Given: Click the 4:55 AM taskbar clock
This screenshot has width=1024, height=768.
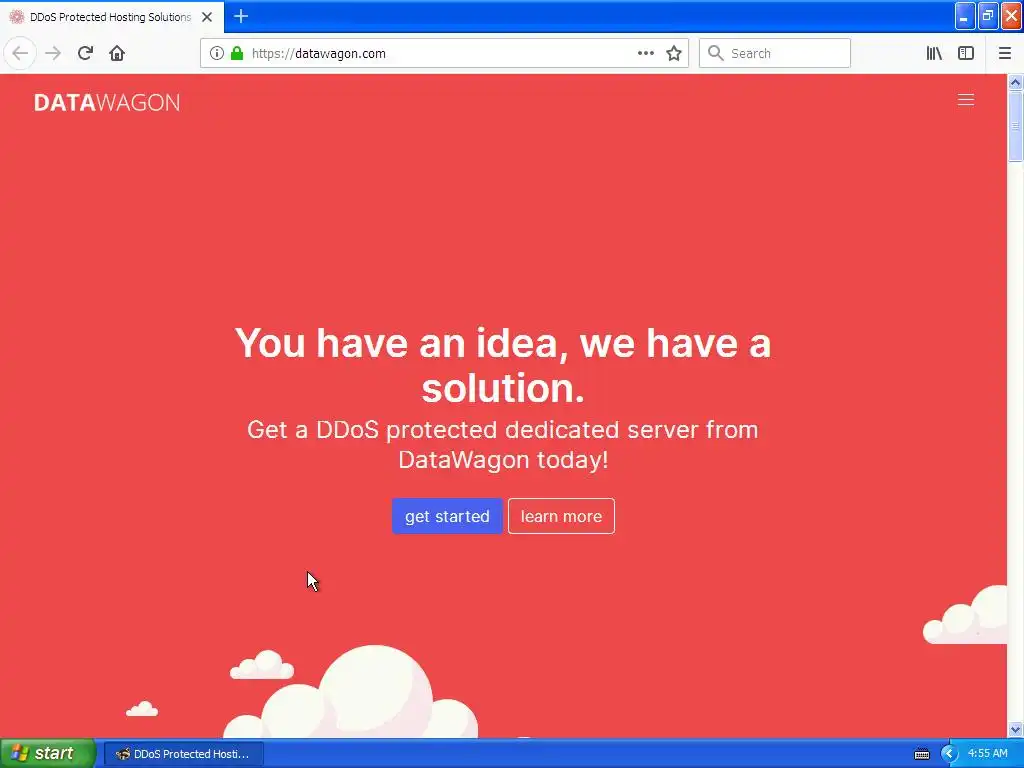Looking at the screenshot, I should tap(987, 754).
